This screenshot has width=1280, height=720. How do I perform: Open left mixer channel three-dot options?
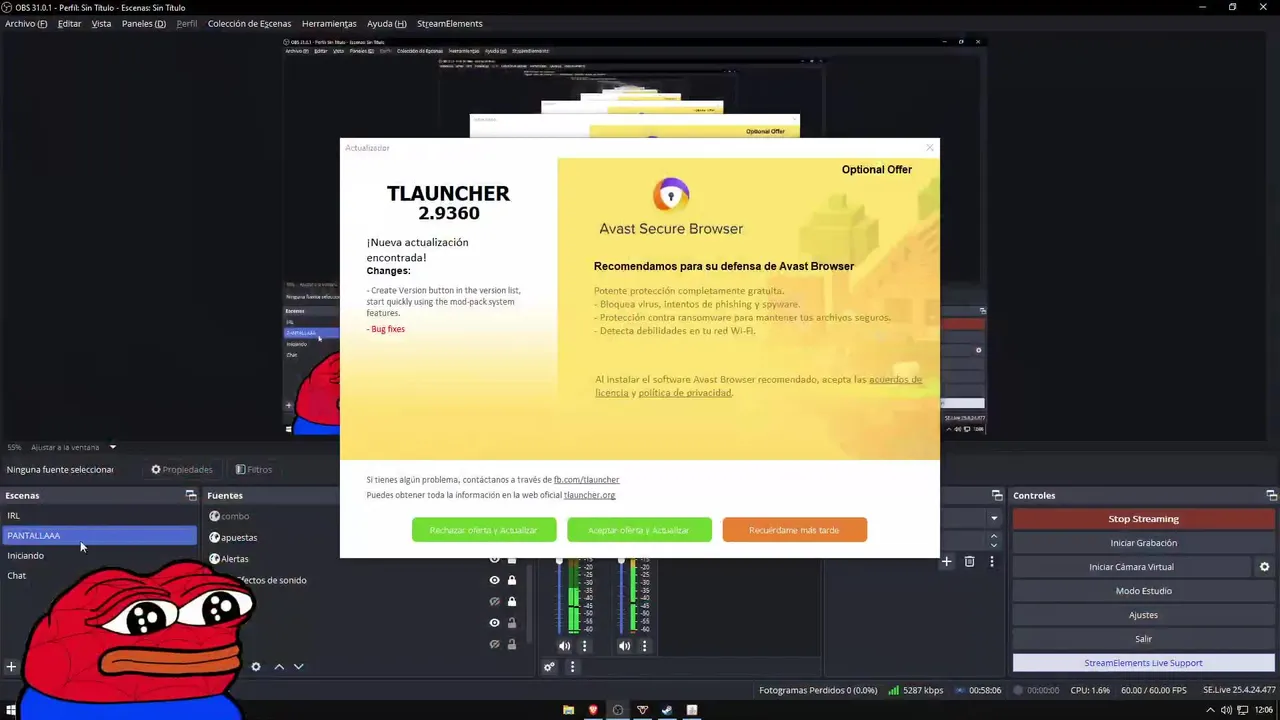584,646
